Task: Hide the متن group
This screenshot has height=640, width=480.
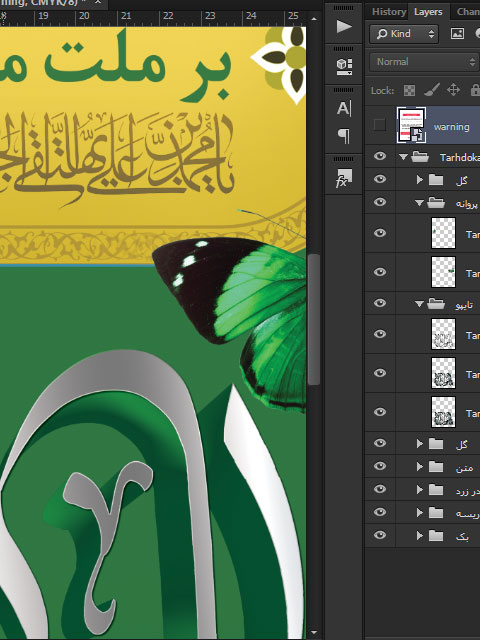Action: tap(380, 466)
